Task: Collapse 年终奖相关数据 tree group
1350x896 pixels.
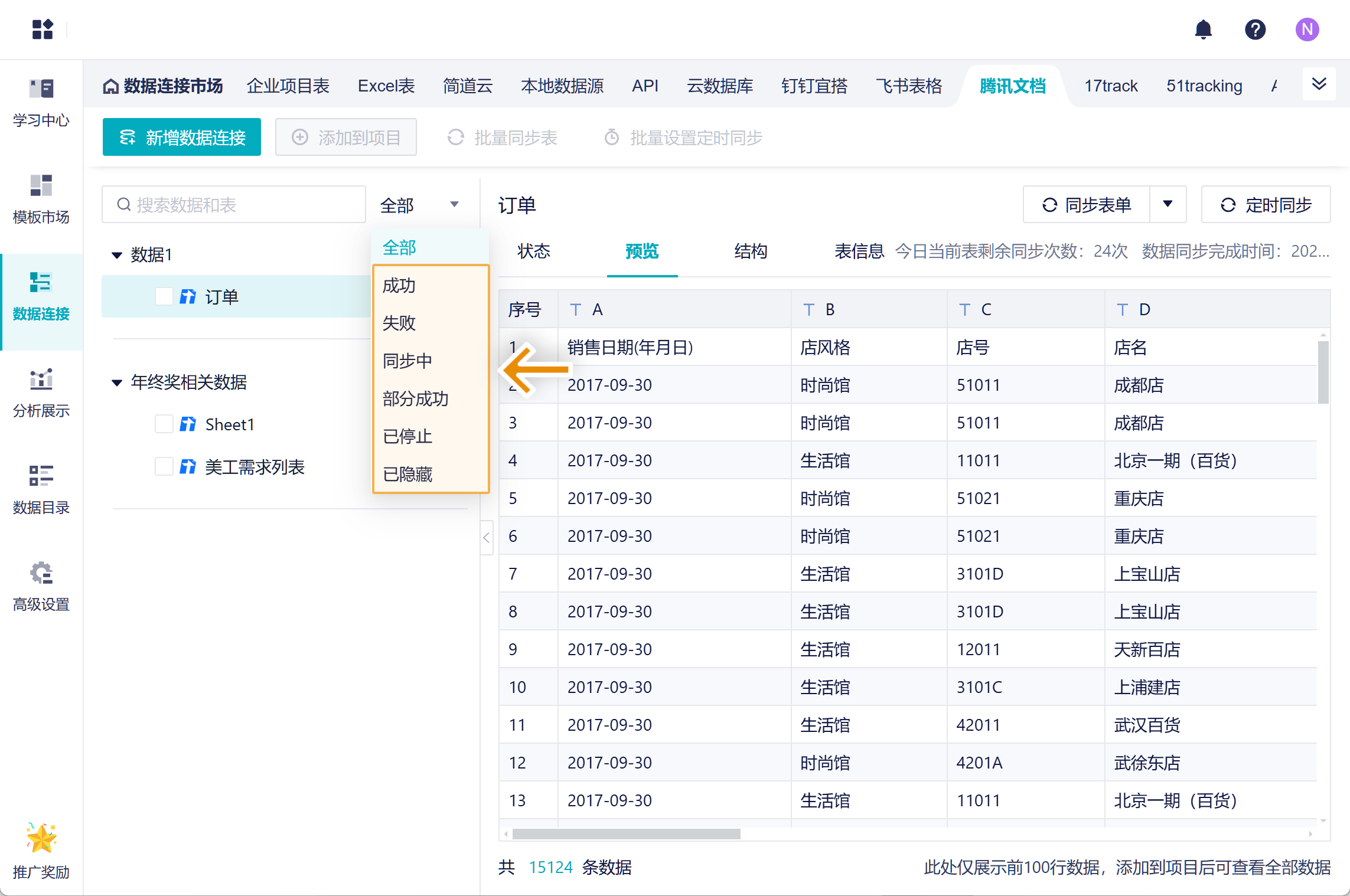Action: tap(117, 382)
